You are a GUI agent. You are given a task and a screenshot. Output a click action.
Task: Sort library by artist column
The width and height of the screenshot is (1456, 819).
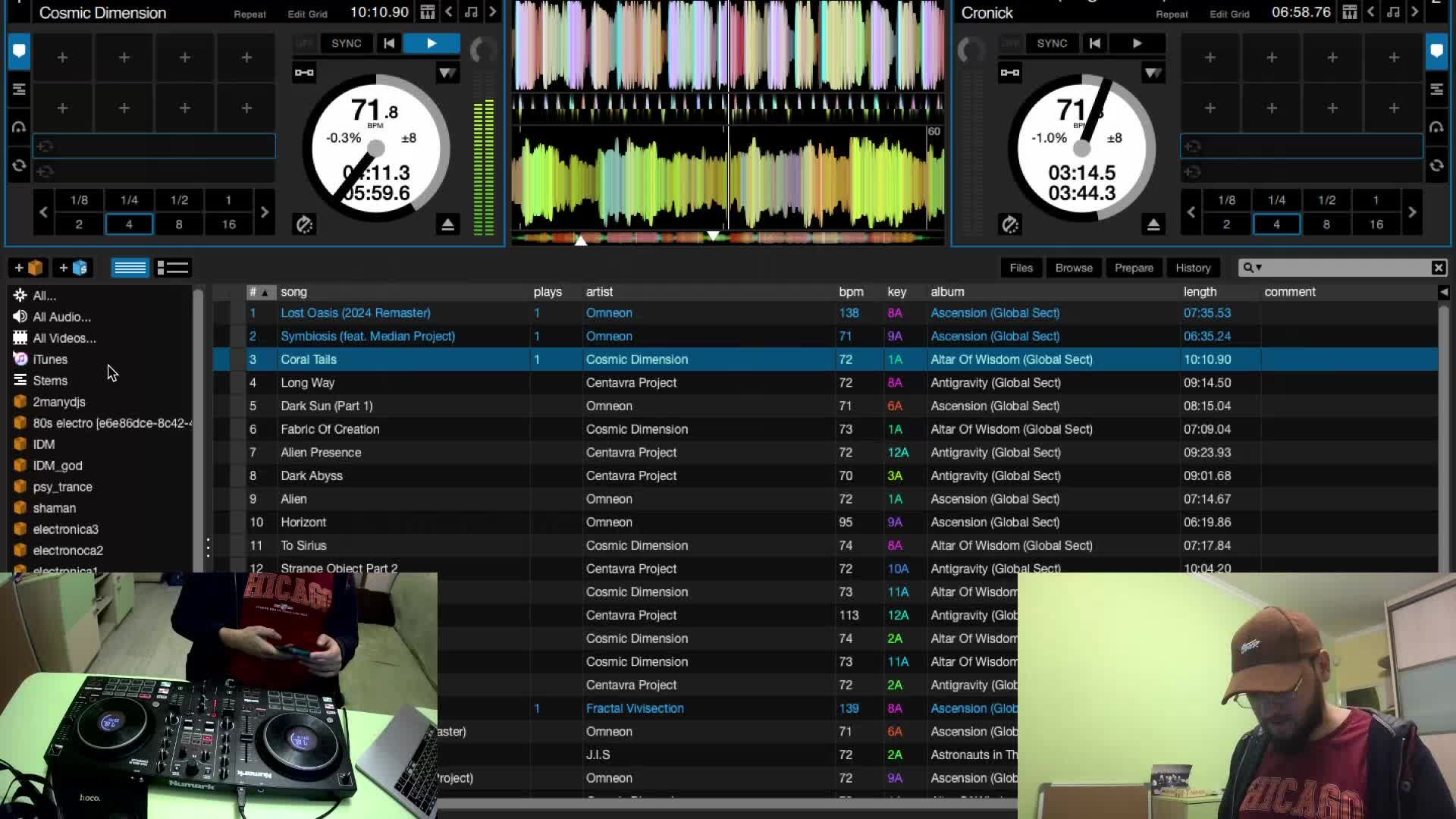(599, 292)
